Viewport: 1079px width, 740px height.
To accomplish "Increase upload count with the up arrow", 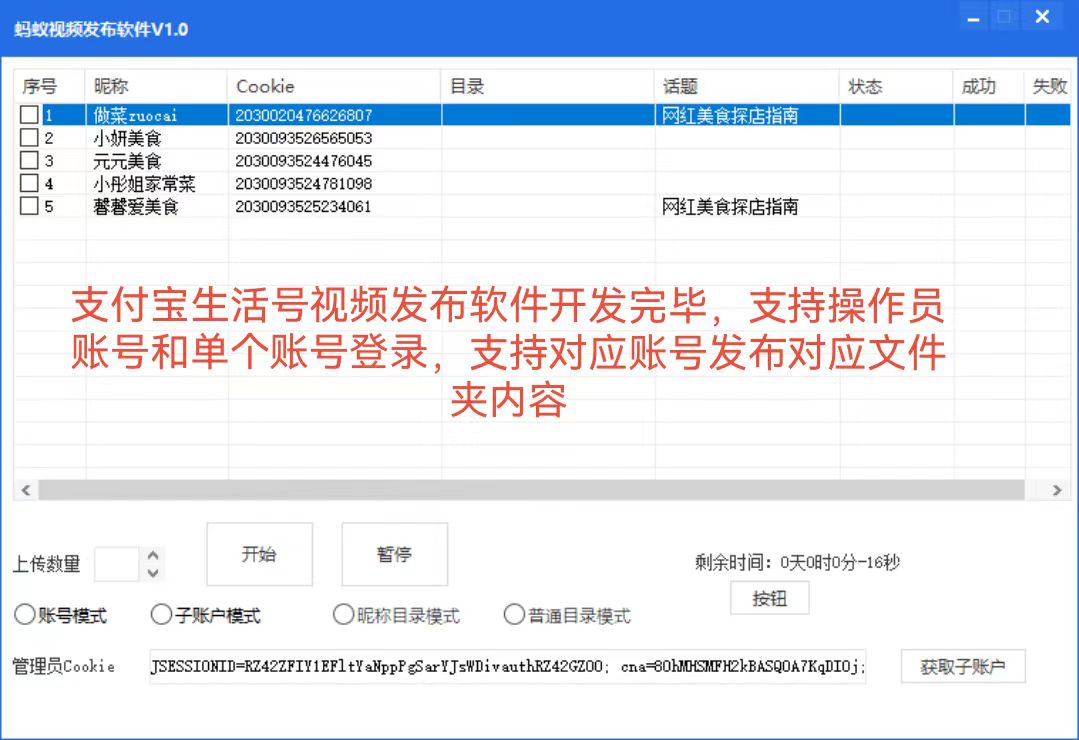I will [x=153, y=556].
